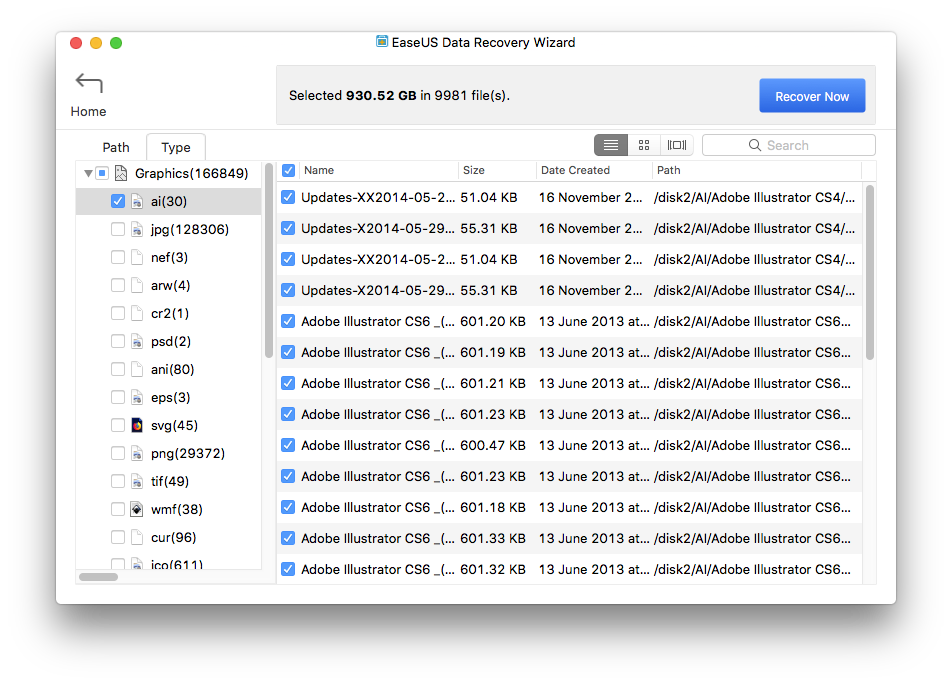This screenshot has height=684, width=952.
Task: Select the ani(80) tree row
Action: click(x=169, y=370)
